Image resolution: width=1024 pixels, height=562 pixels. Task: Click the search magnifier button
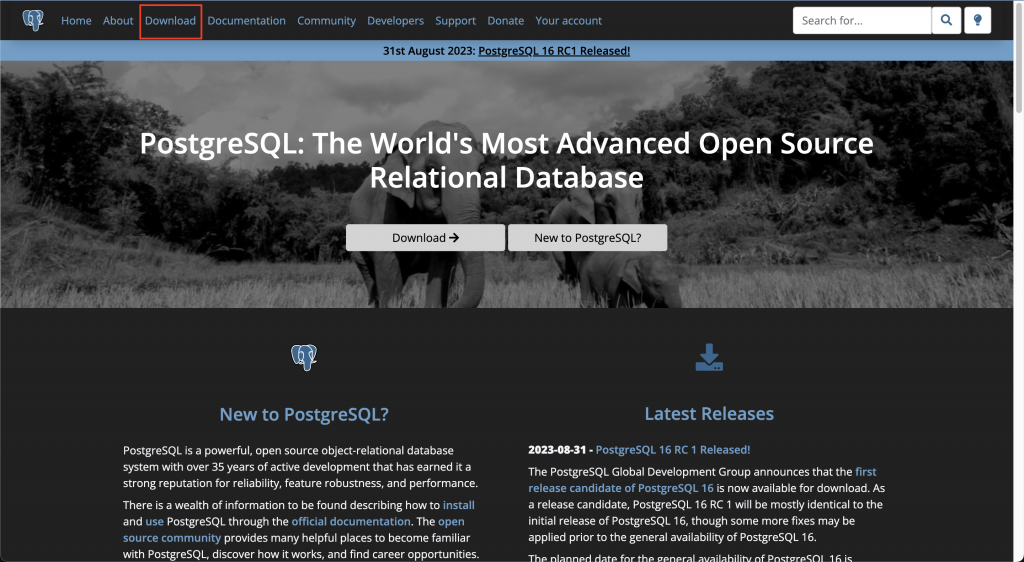pyautogui.click(x=946, y=20)
